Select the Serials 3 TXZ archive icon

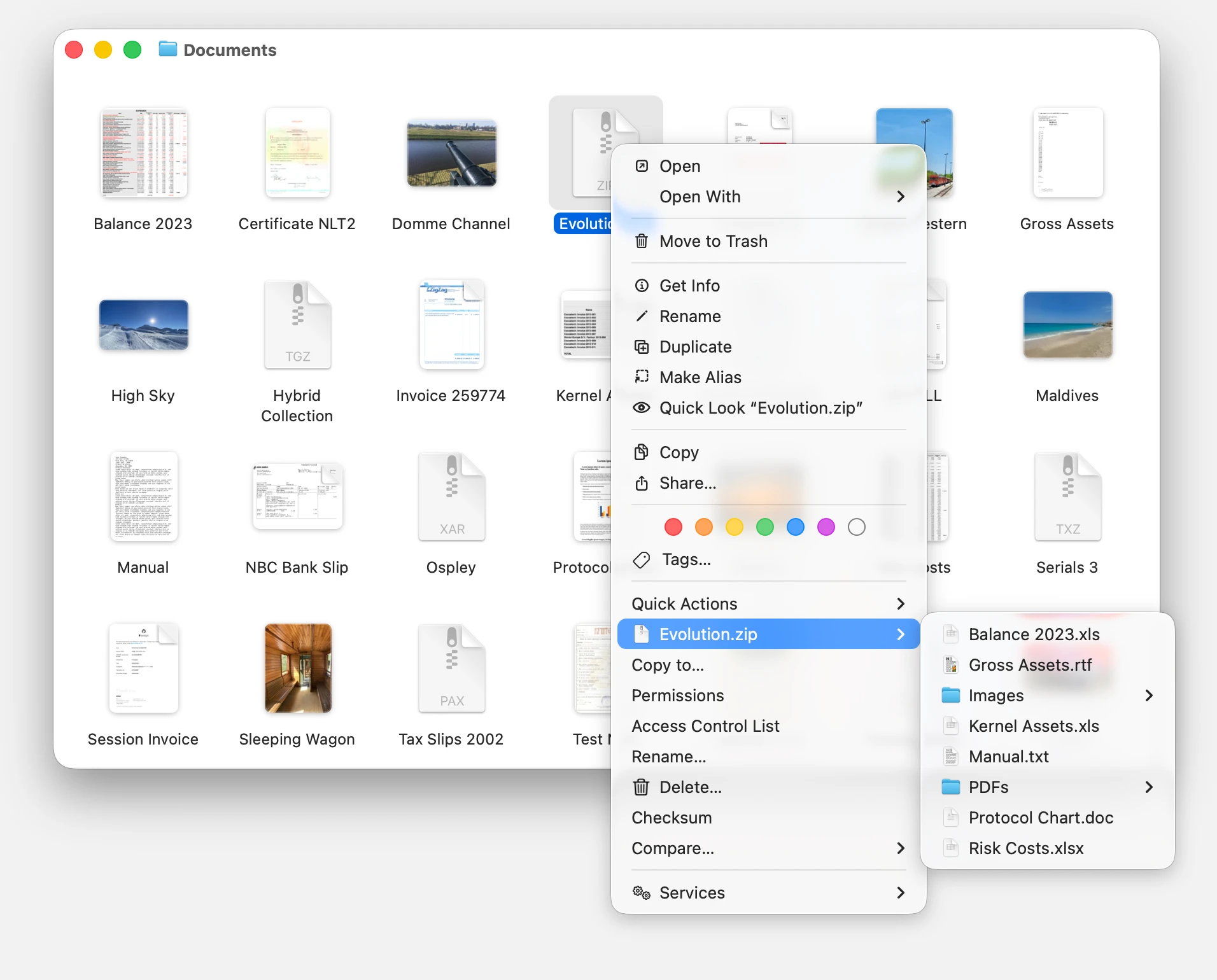point(1068,496)
